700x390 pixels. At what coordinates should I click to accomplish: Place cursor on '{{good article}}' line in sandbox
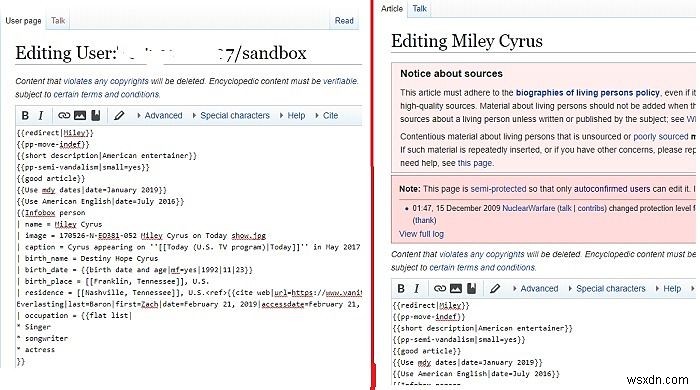(x=50, y=178)
